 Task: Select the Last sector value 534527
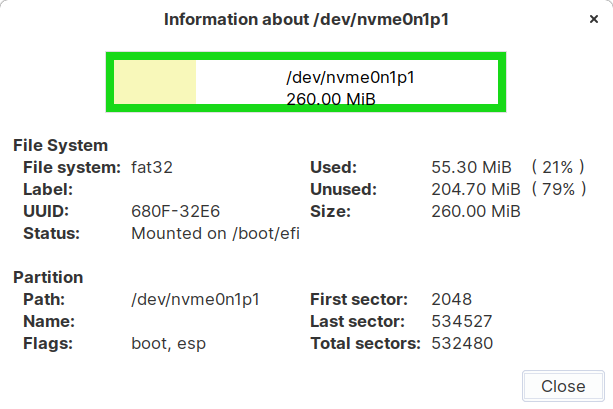(461, 321)
